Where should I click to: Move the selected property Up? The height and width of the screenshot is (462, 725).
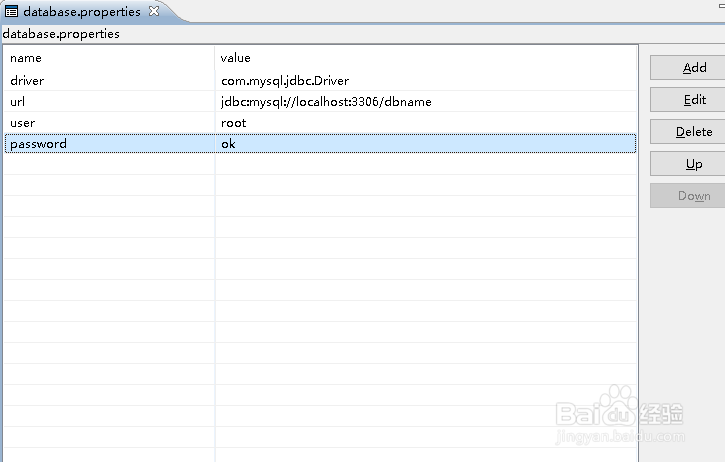point(687,164)
